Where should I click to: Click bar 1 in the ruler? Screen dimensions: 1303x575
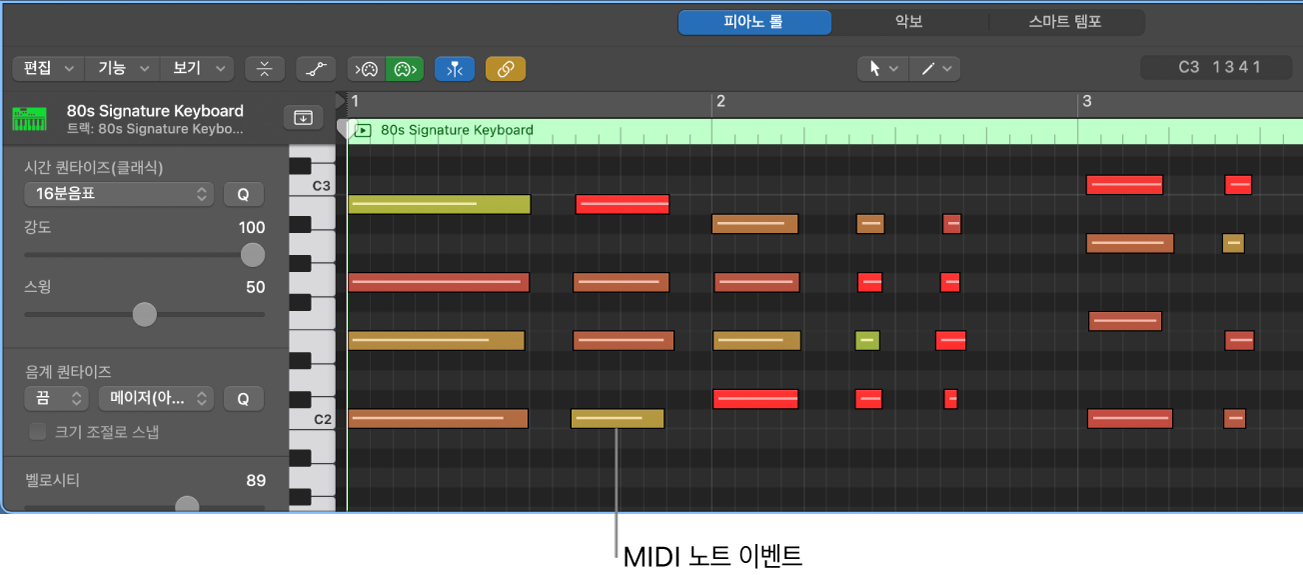pyautogui.click(x=355, y=102)
